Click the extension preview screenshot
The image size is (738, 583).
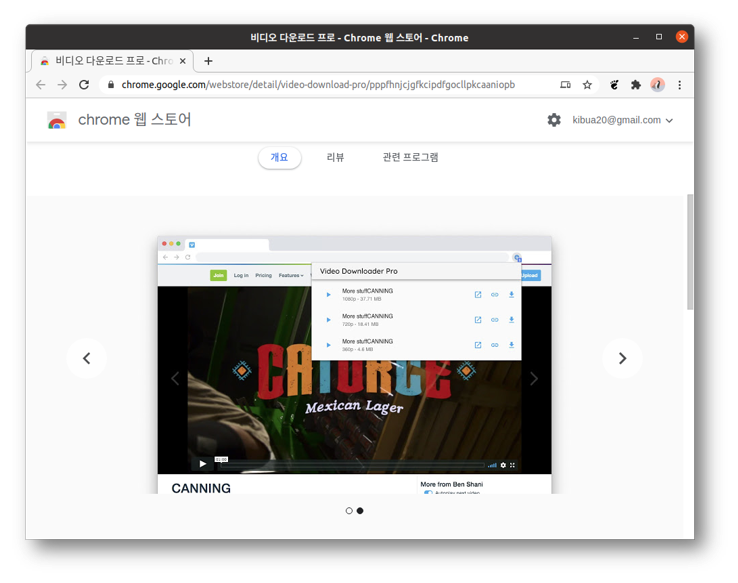point(354,365)
